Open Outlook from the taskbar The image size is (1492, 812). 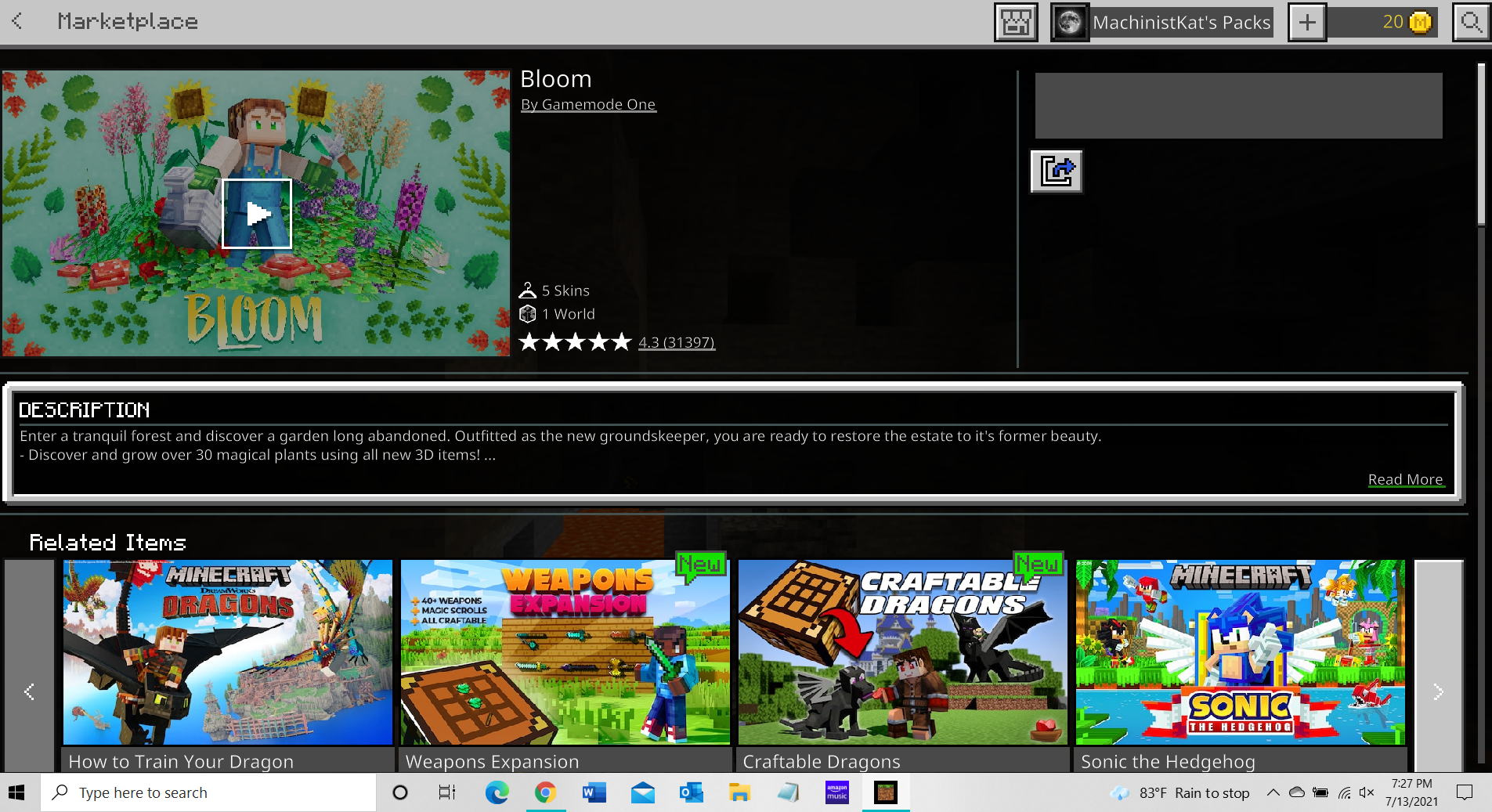(691, 792)
